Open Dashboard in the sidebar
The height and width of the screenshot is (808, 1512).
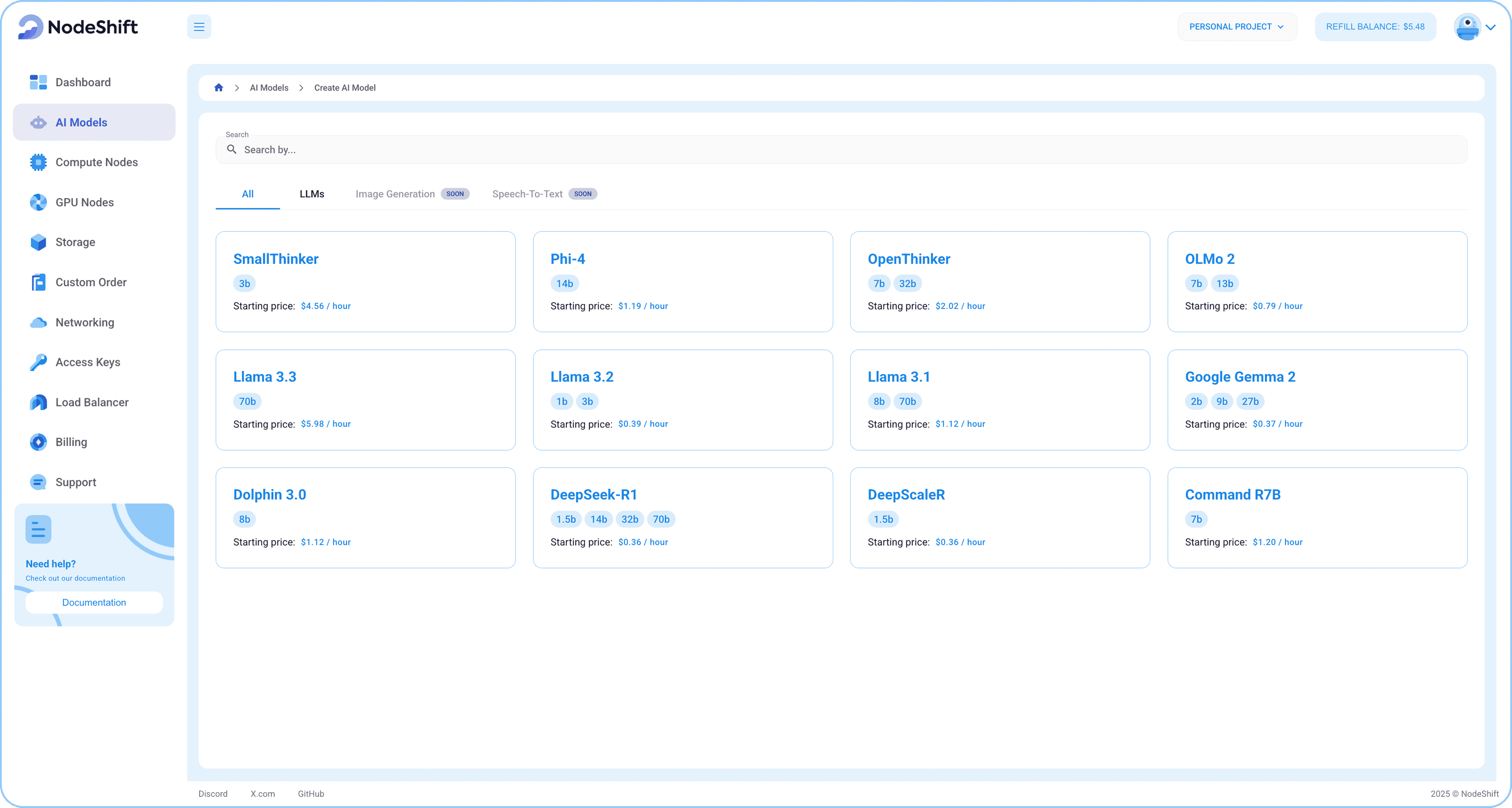click(x=94, y=82)
